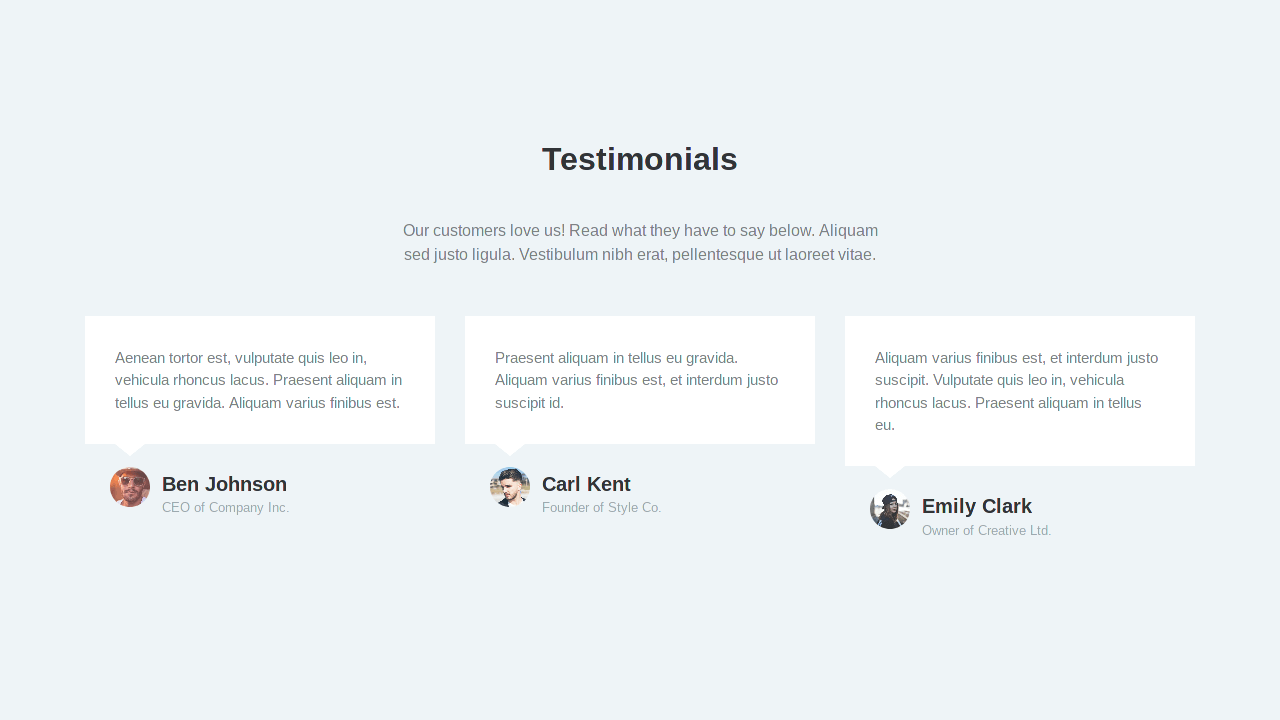This screenshot has height=720, width=1280.
Task: Click the 'CEO of Company Inc.' subtitle
Action: pyautogui.click(x=225, y=508)
